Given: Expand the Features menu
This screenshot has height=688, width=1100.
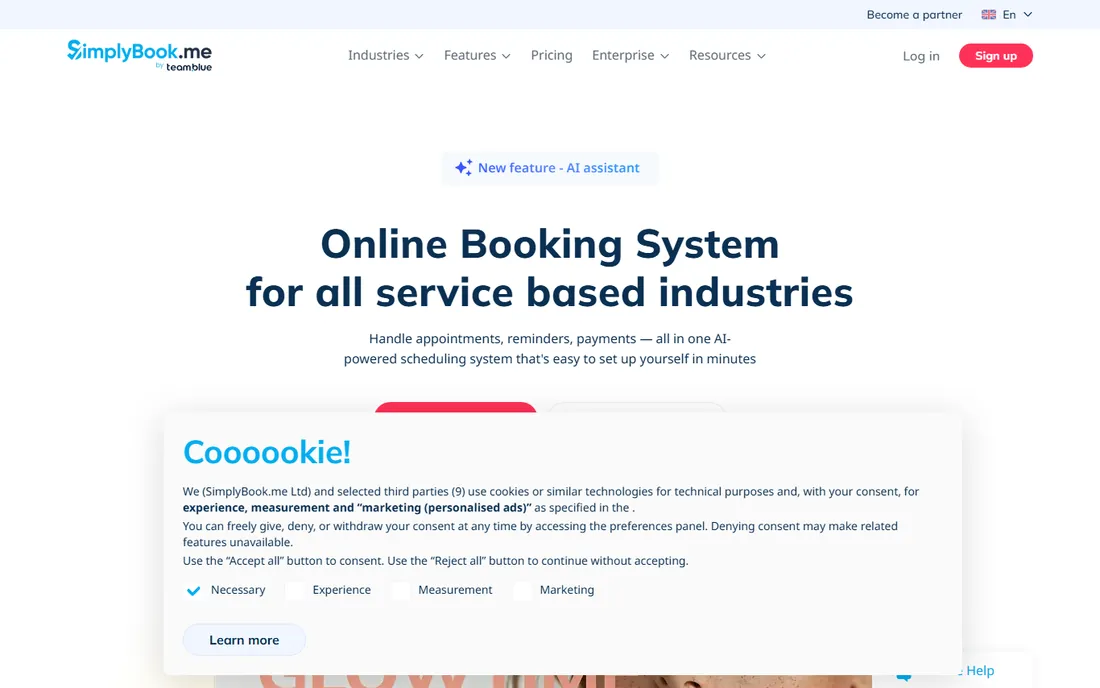Looking at the screenshot, I should pos(477,55).
